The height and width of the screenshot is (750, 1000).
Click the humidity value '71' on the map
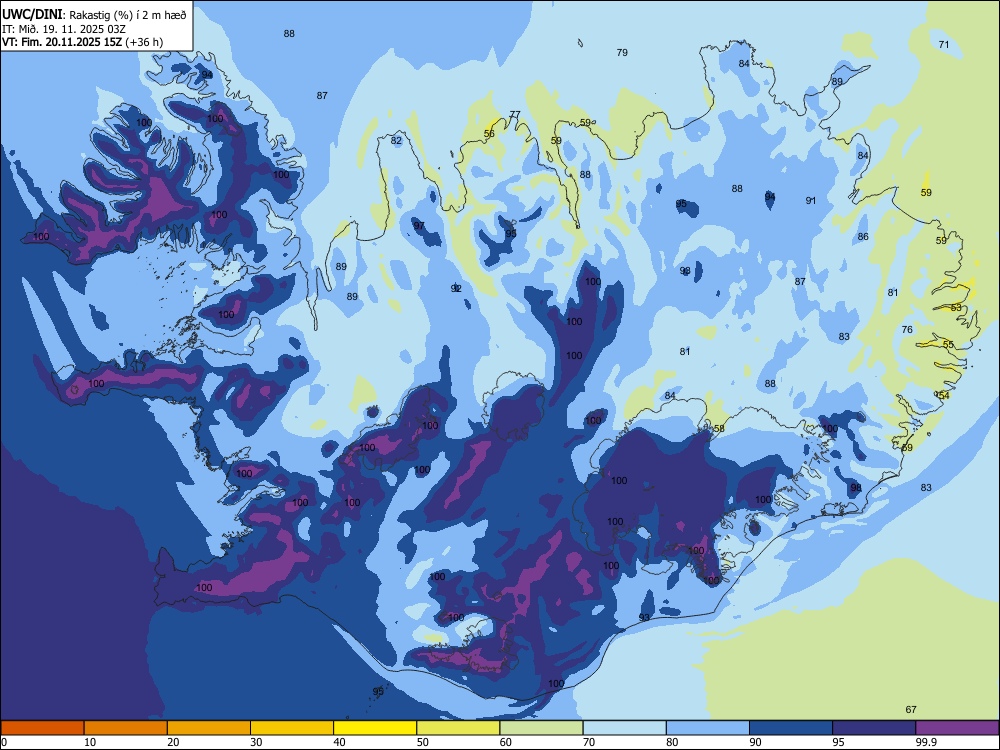tap(944, 44)
